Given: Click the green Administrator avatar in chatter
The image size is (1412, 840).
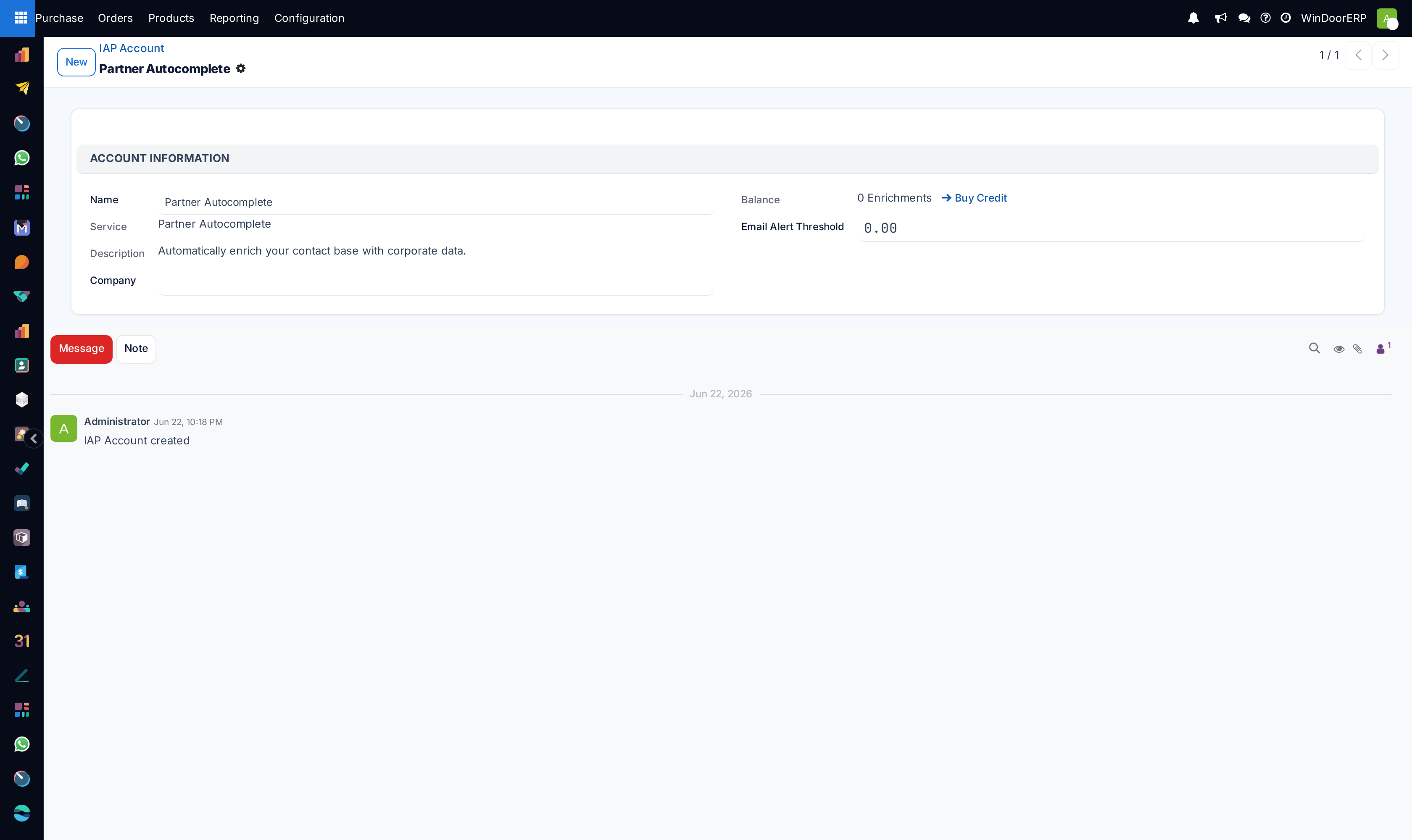Looking at the screenshot, I should pyautogui.click(x=64, y=428).
